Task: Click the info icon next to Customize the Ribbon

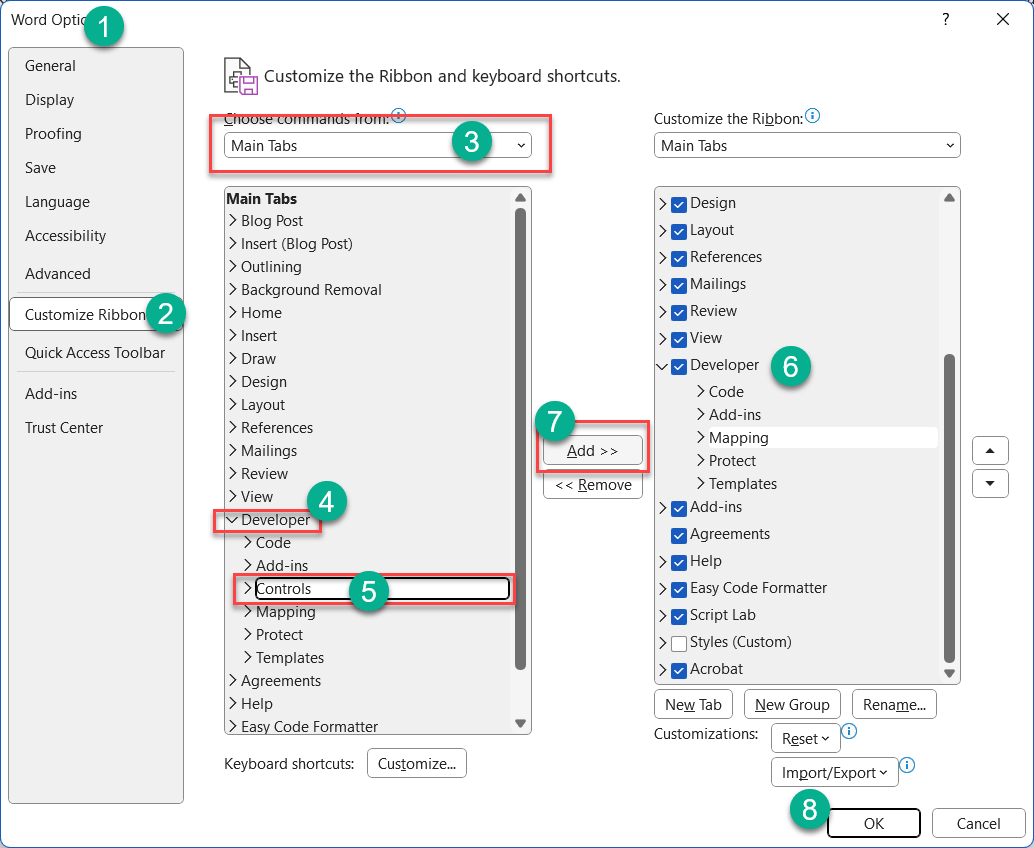Action: click(813, 116)
